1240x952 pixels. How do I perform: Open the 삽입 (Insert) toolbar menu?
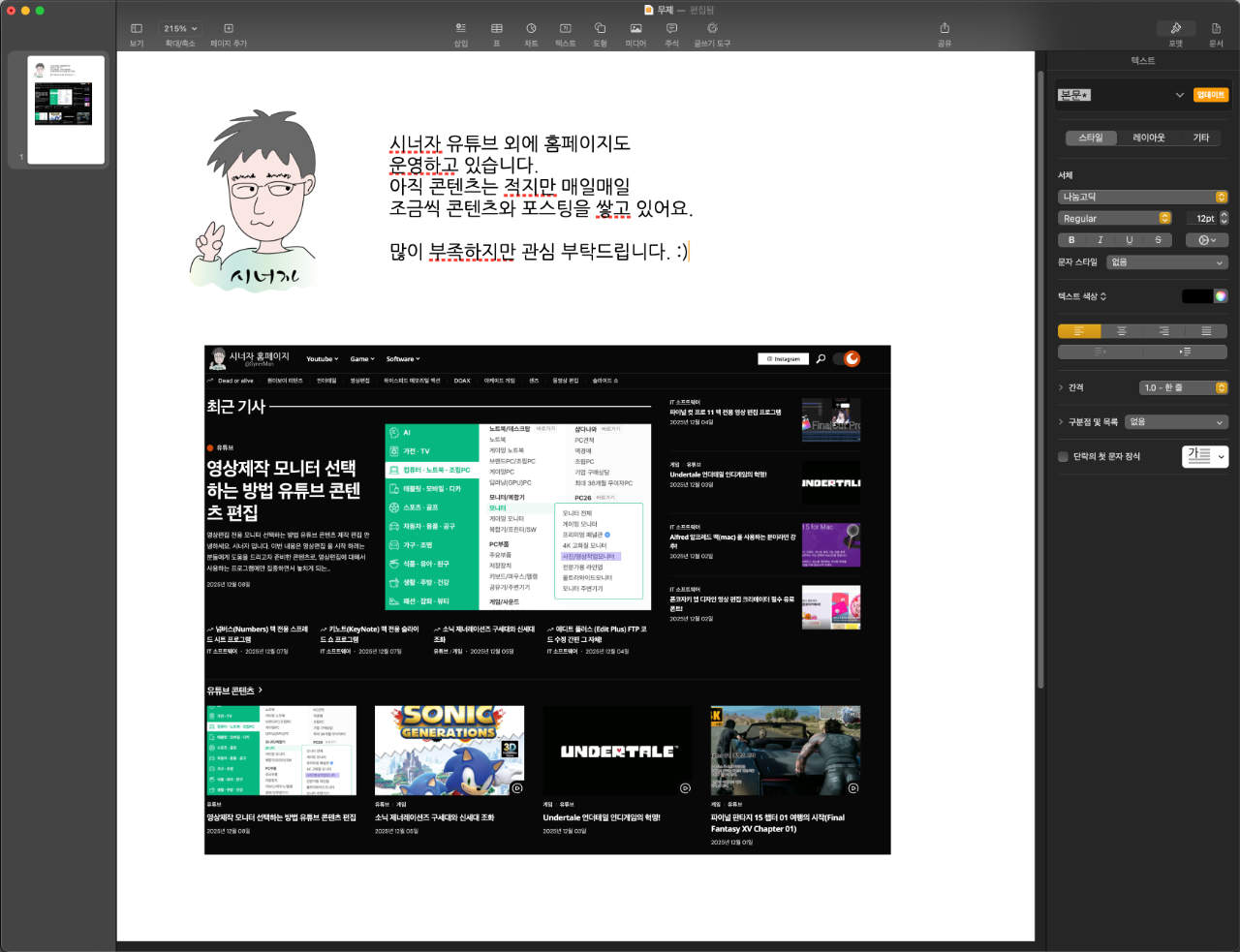coord(461,29)
